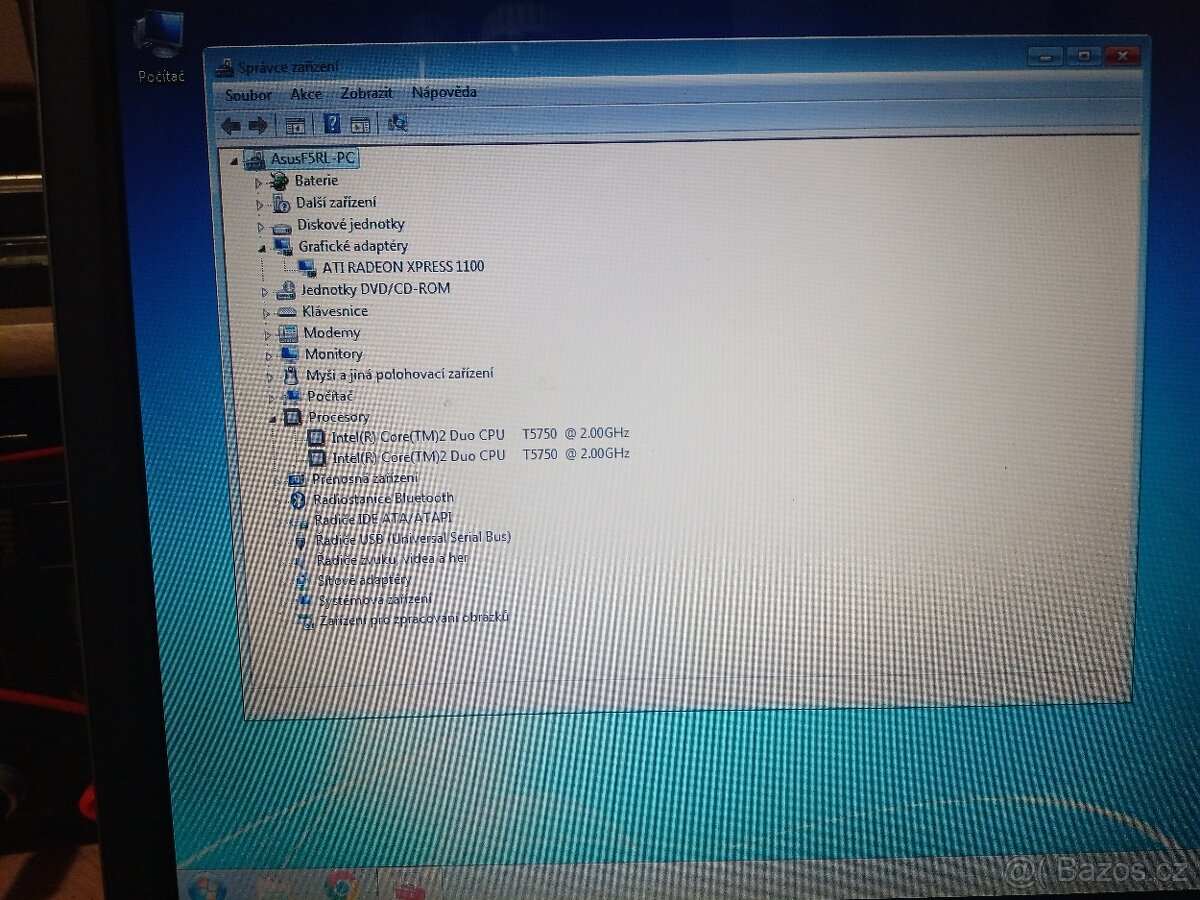Screen dimensions: 1200x900
Task: Open the Soubor menu
Action: (x=248, y=95)
